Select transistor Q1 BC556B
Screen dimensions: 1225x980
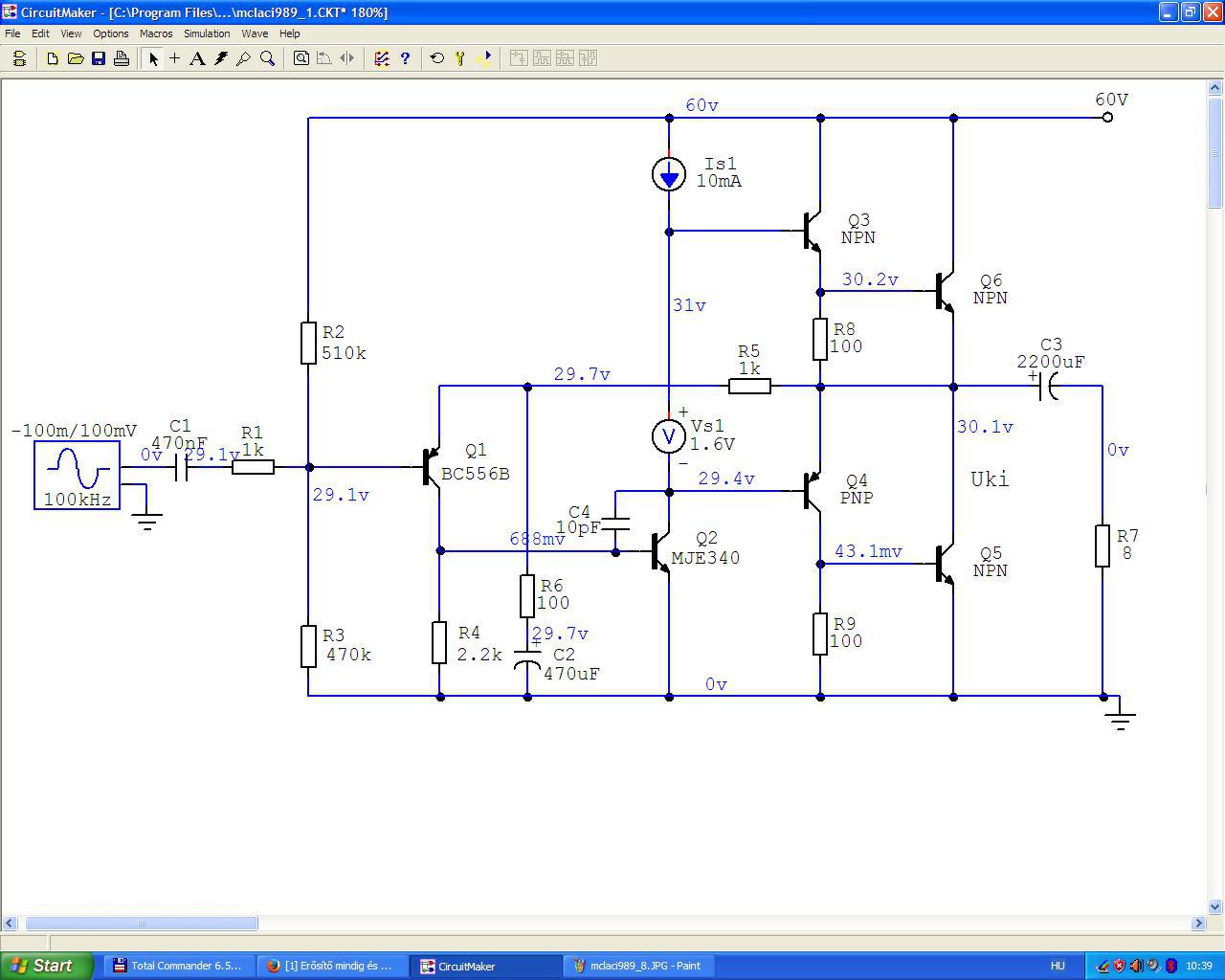[x=432, y=467]
